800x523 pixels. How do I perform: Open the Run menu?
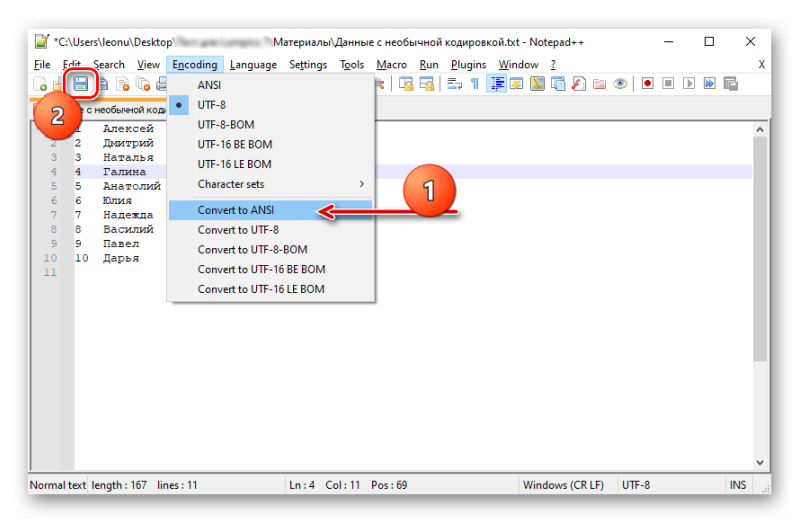tap(429, 65)
